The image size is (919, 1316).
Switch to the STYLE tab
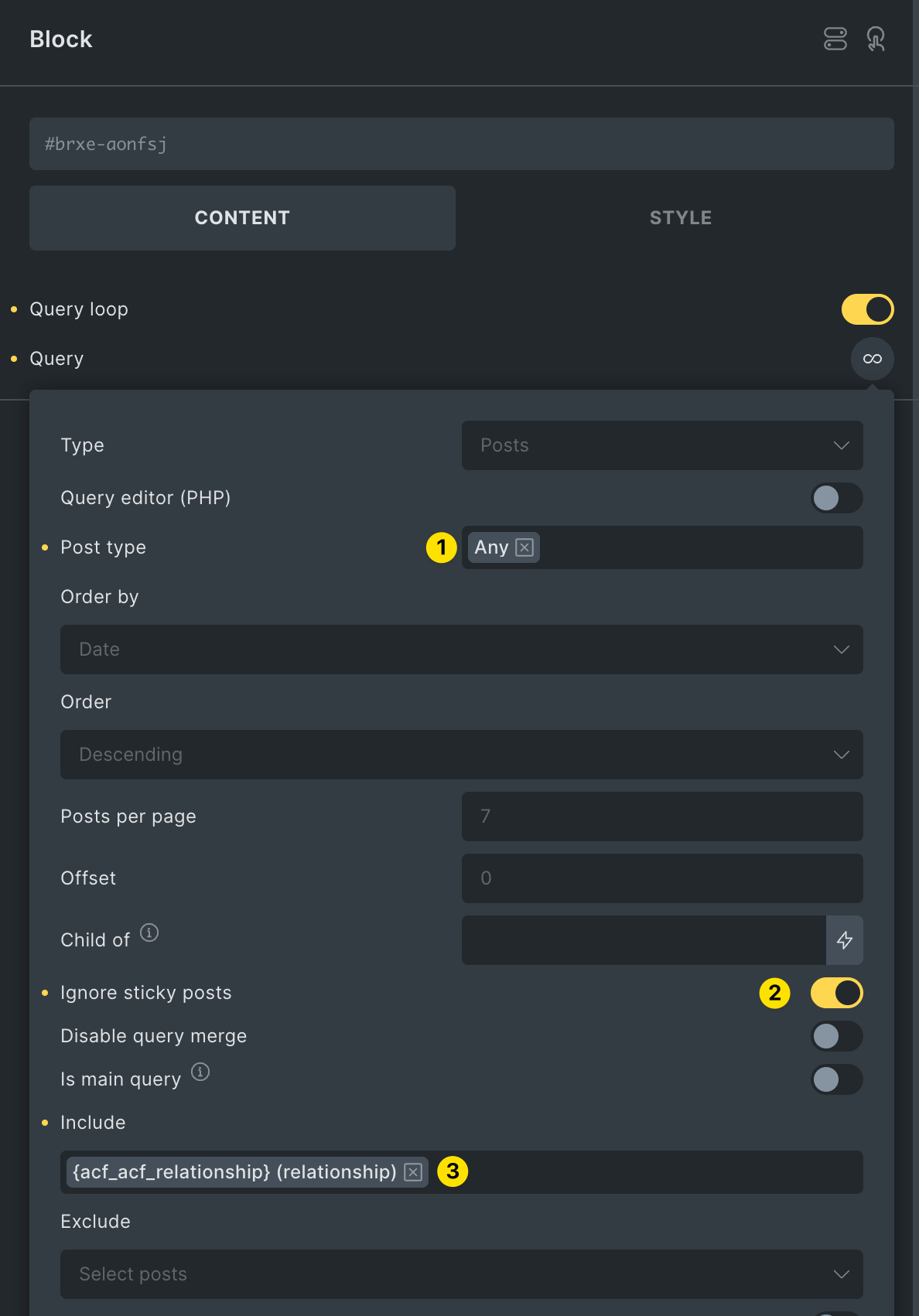click(681, 218)
